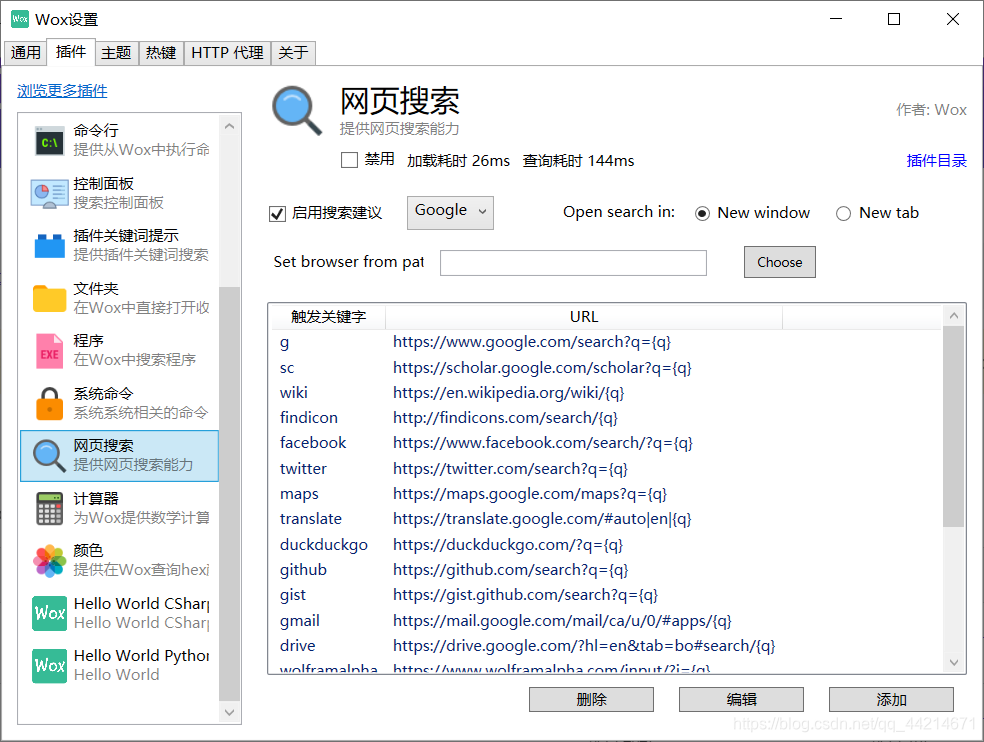Select the 'g' keyword row
Viewport: 984px width, 742px height.
pos(606,342)
